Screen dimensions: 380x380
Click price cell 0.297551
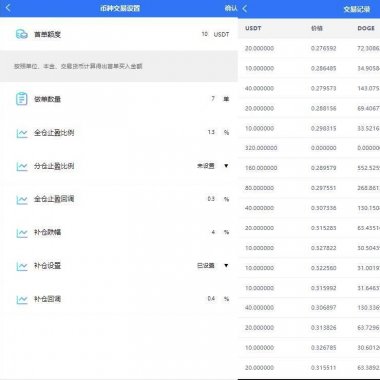(x=323, y=188)
